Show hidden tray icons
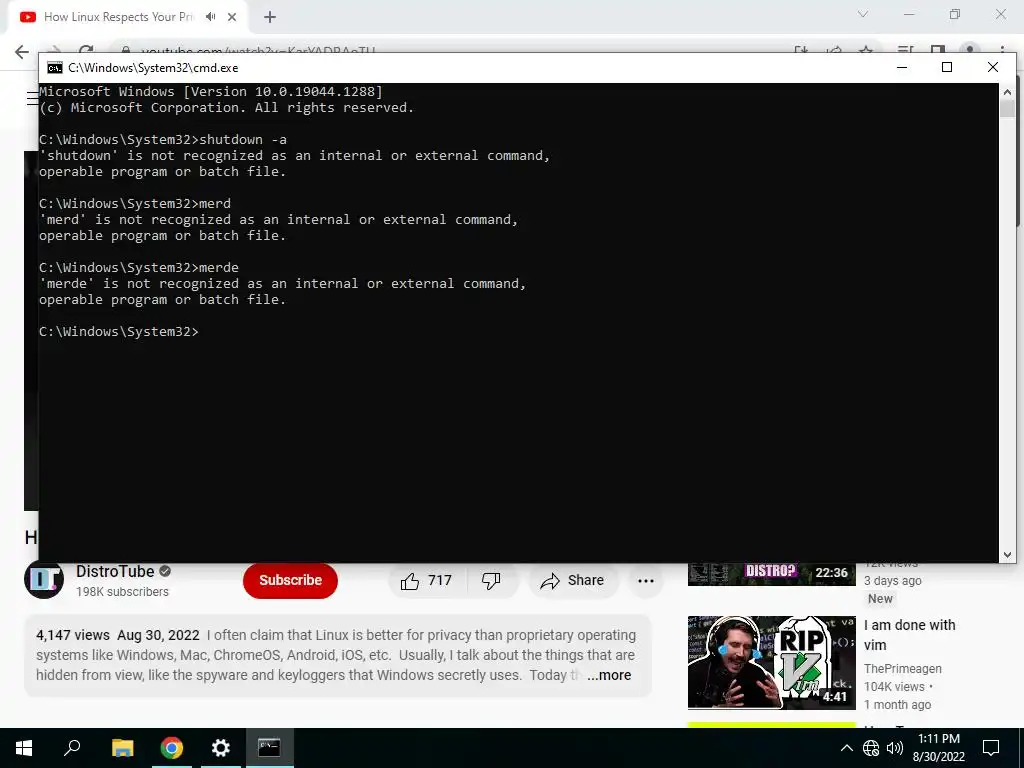Screen dimensions: 1024x768 (x=846, y=748)
